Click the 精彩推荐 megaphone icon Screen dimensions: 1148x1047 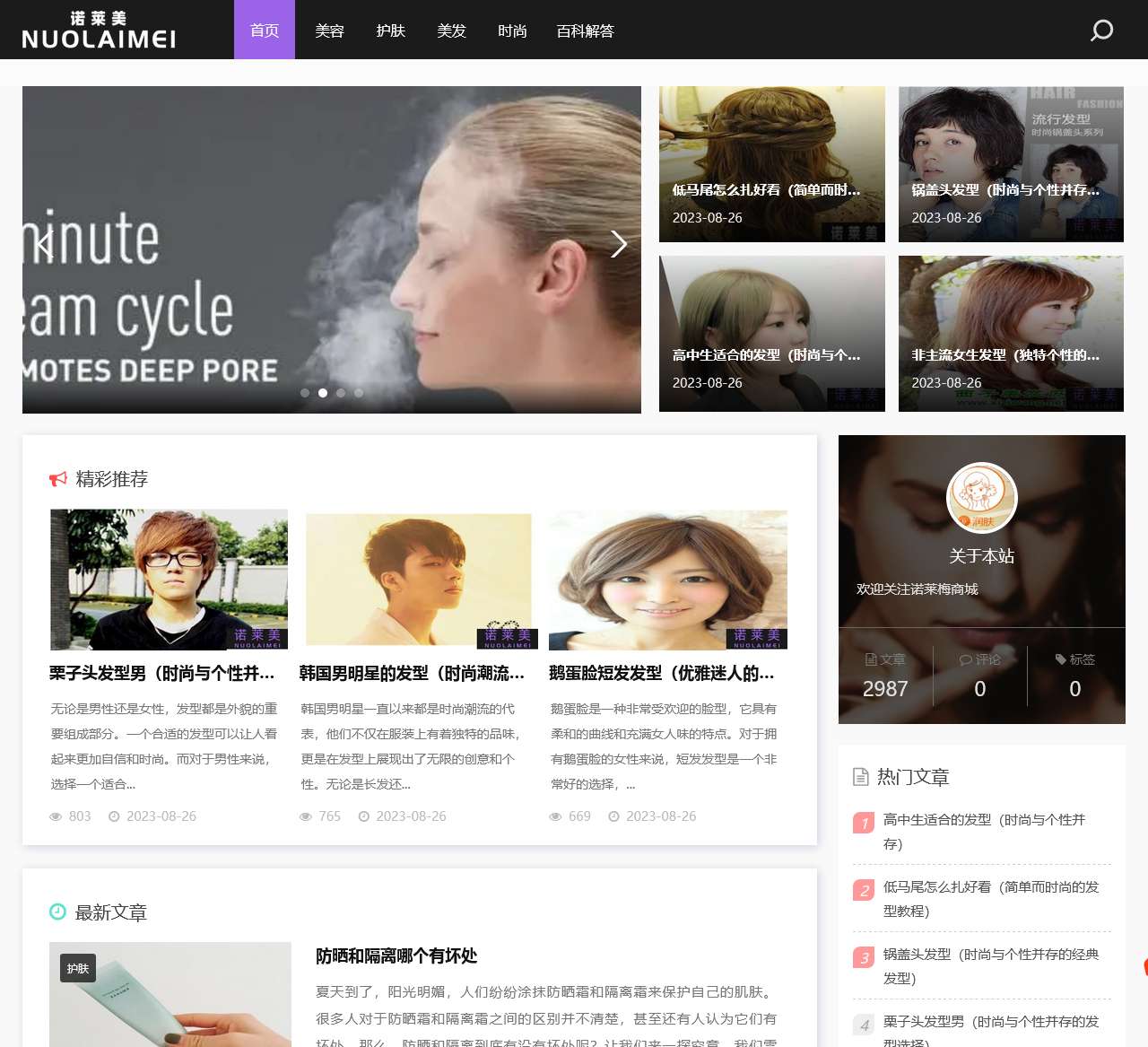58,479
